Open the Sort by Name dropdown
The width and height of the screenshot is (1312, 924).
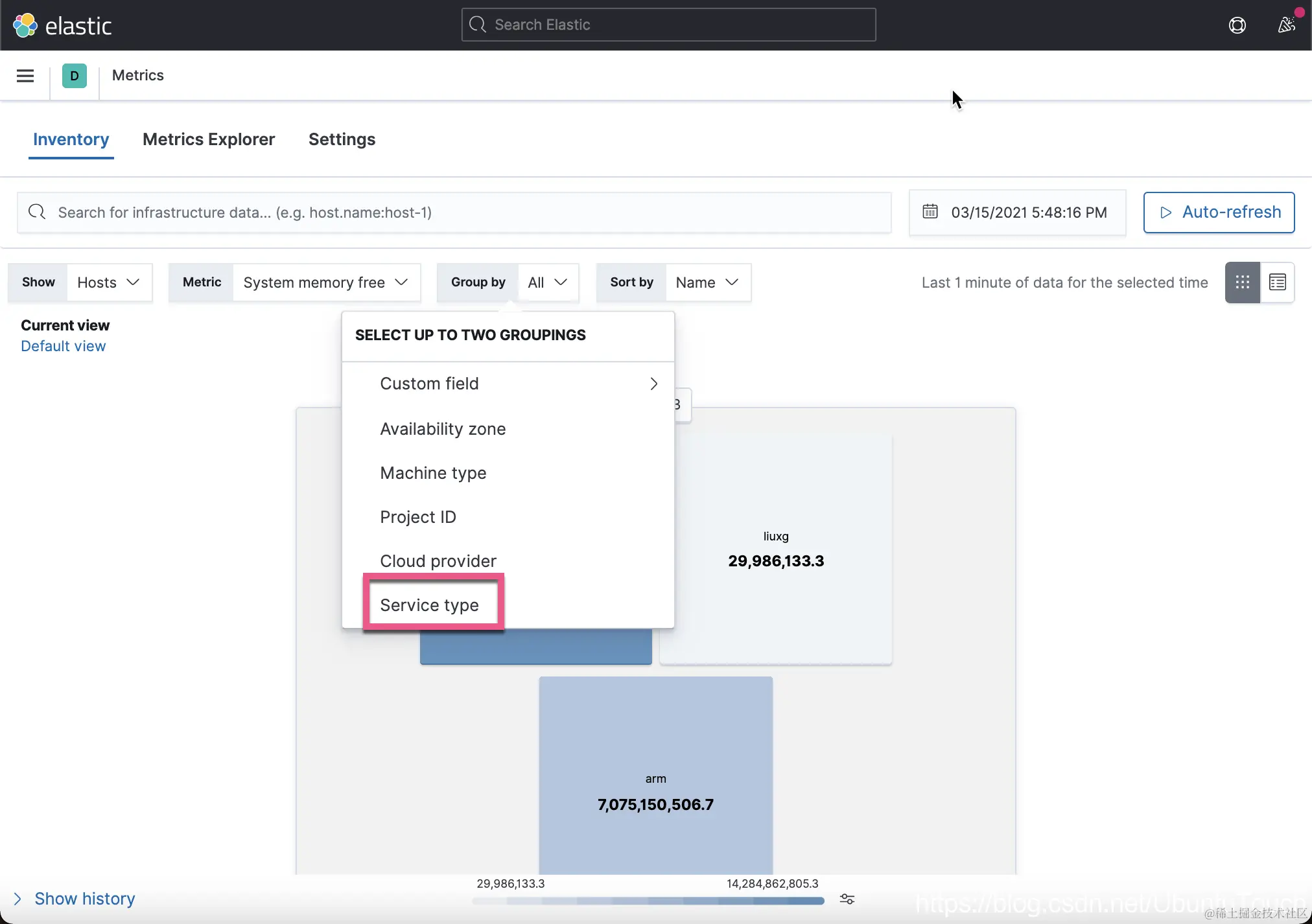click(x=707, y=283)
